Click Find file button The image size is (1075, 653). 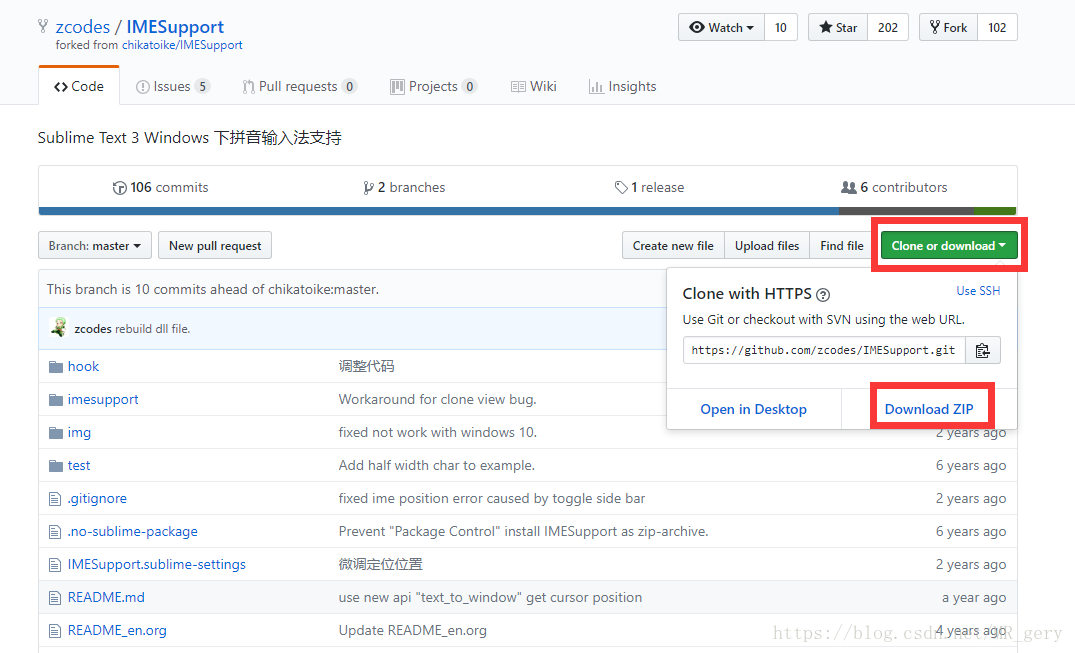click(x=842, y=246)
